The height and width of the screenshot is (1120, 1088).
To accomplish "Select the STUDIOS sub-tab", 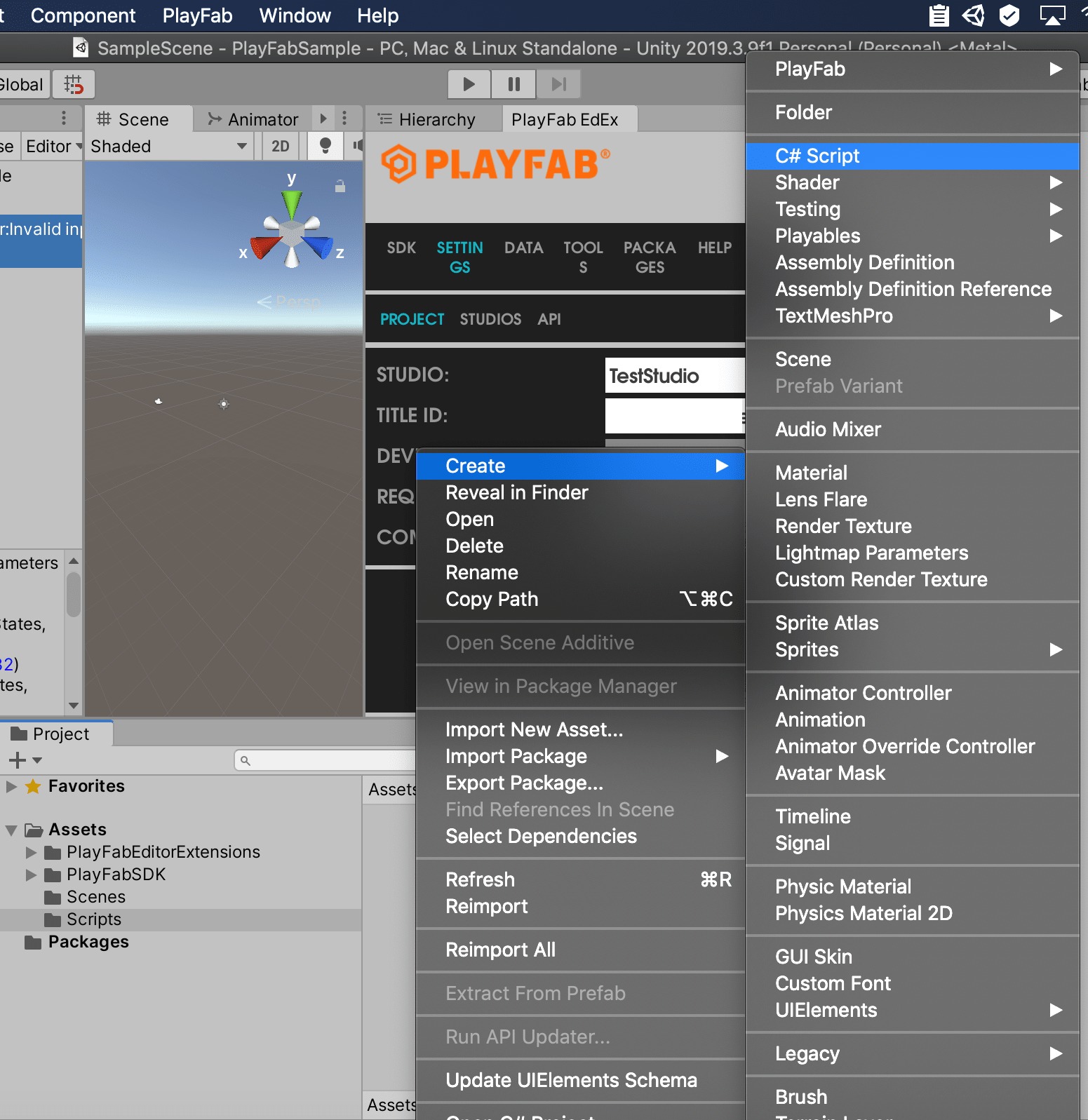I will [x=490, y=319].
